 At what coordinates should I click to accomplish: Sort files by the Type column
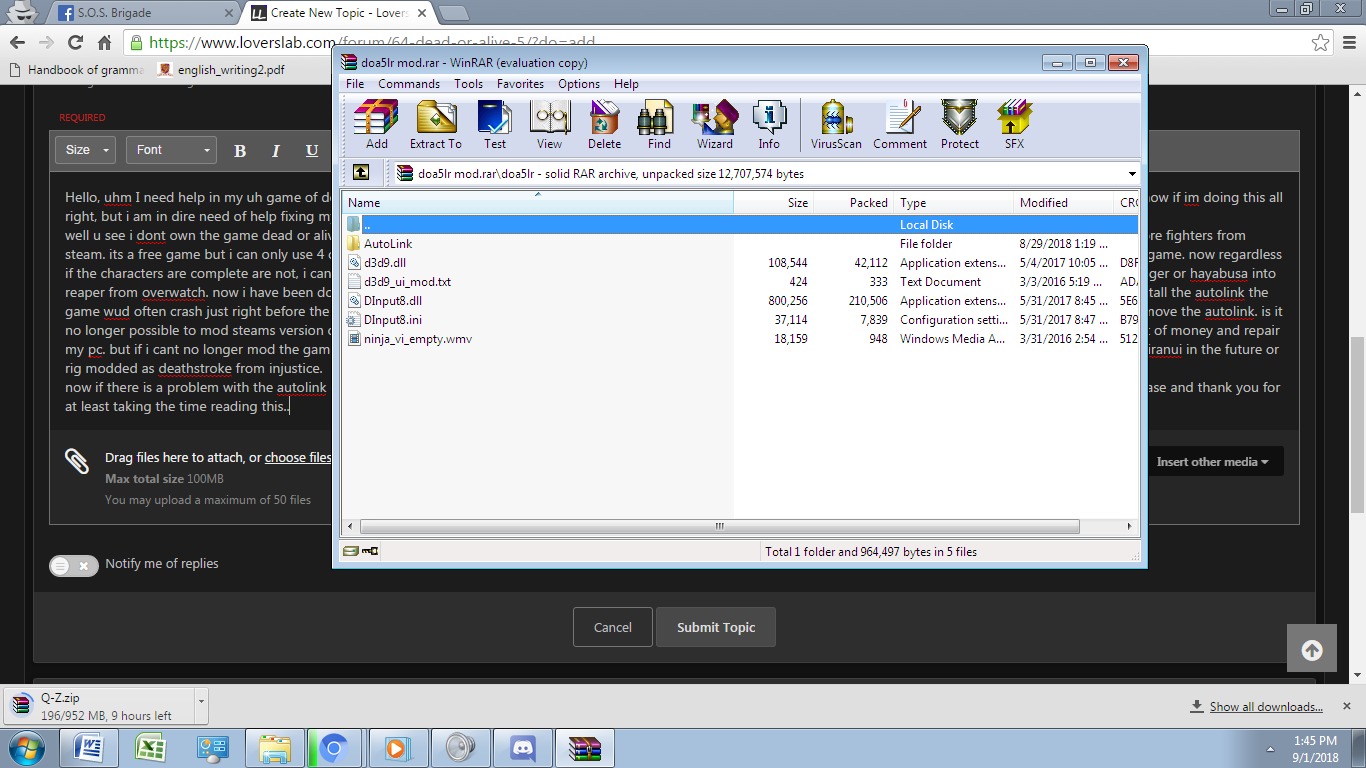(954, 203)
